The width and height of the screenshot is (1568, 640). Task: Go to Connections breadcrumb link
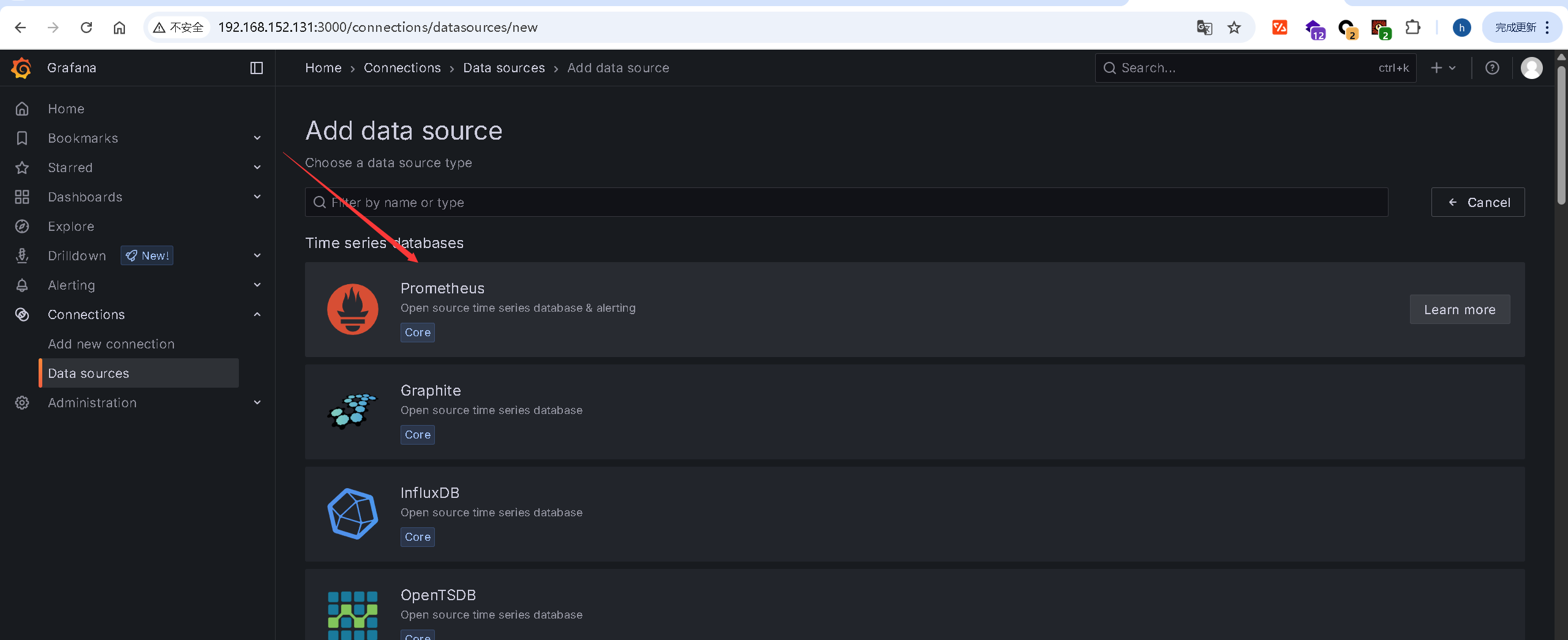click(x=402, y=68)
